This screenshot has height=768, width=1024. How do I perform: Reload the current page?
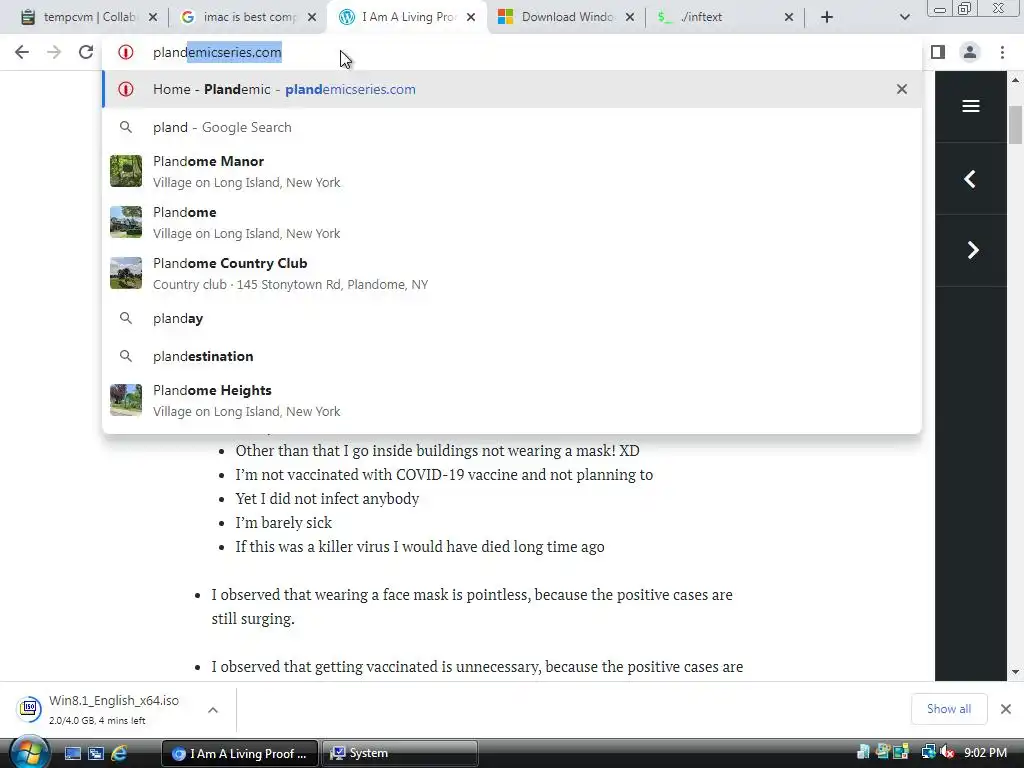[86, 52]
